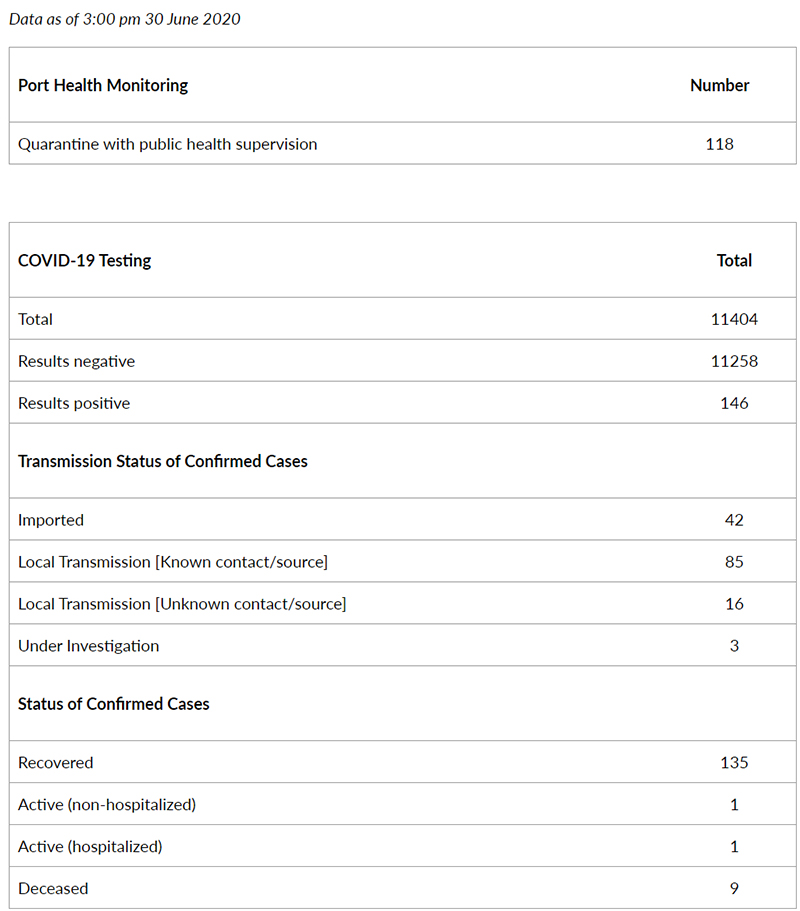This screenshot has height=911, width=800.
Task: Click the recovered value 135
Action: coord(734,763)
